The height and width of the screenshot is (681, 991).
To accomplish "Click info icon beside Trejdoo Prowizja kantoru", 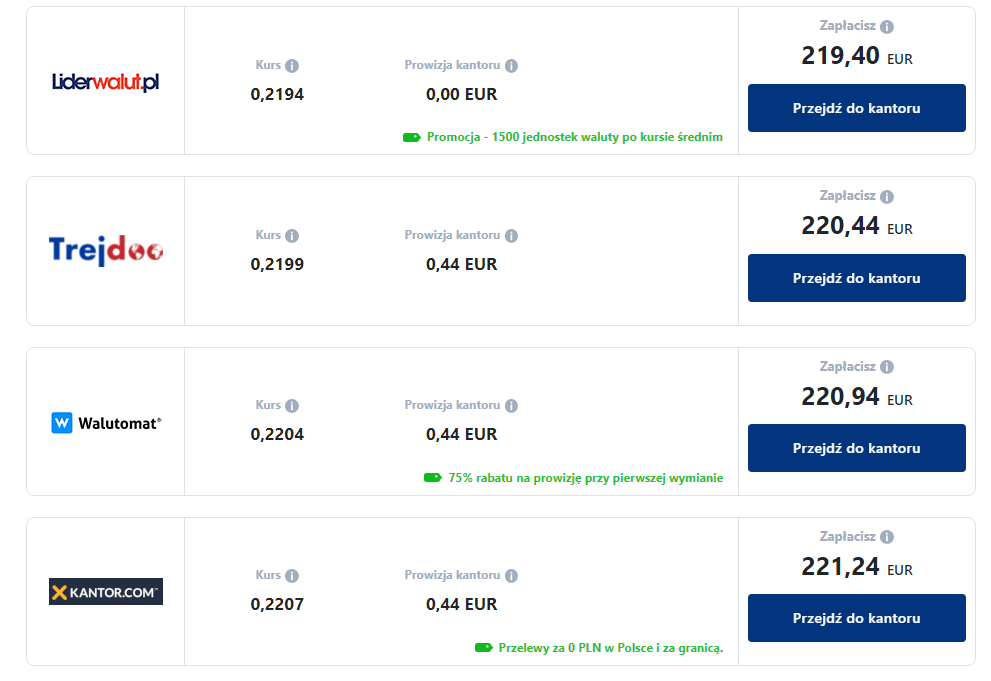I will [x=511, y=236].
